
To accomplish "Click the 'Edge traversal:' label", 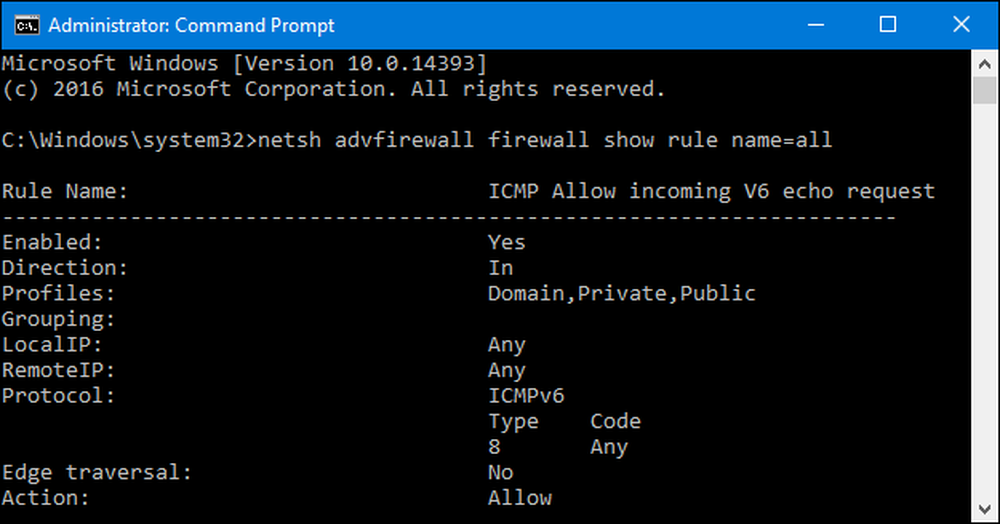I will [96, 472].
